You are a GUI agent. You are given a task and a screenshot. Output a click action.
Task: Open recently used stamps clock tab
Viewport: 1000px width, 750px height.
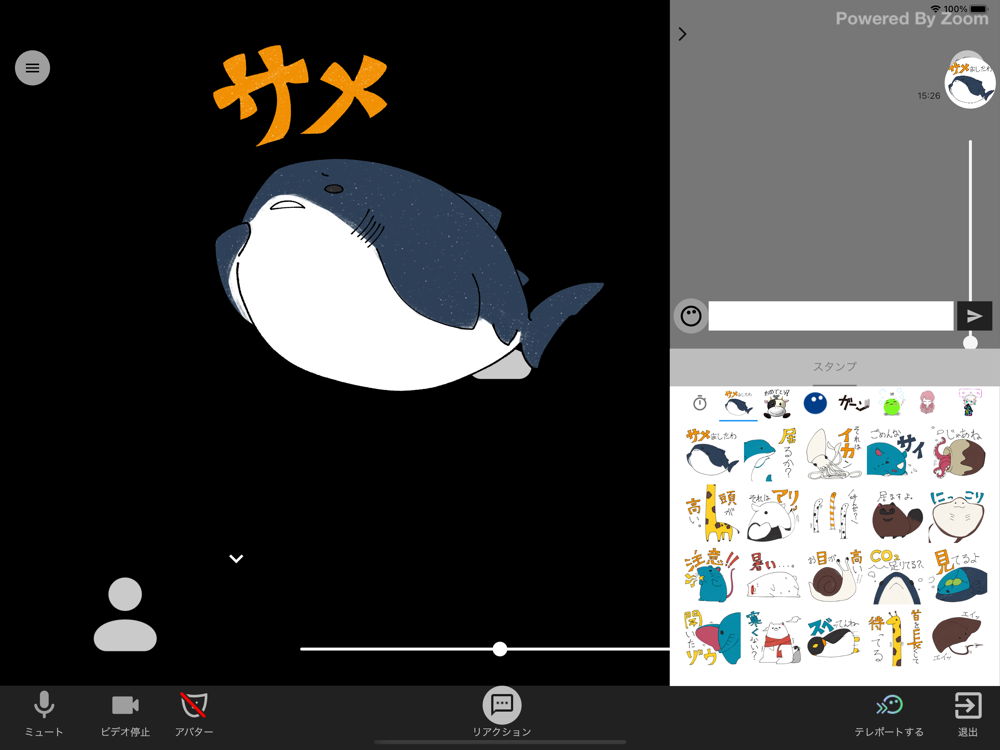(700, 403)
